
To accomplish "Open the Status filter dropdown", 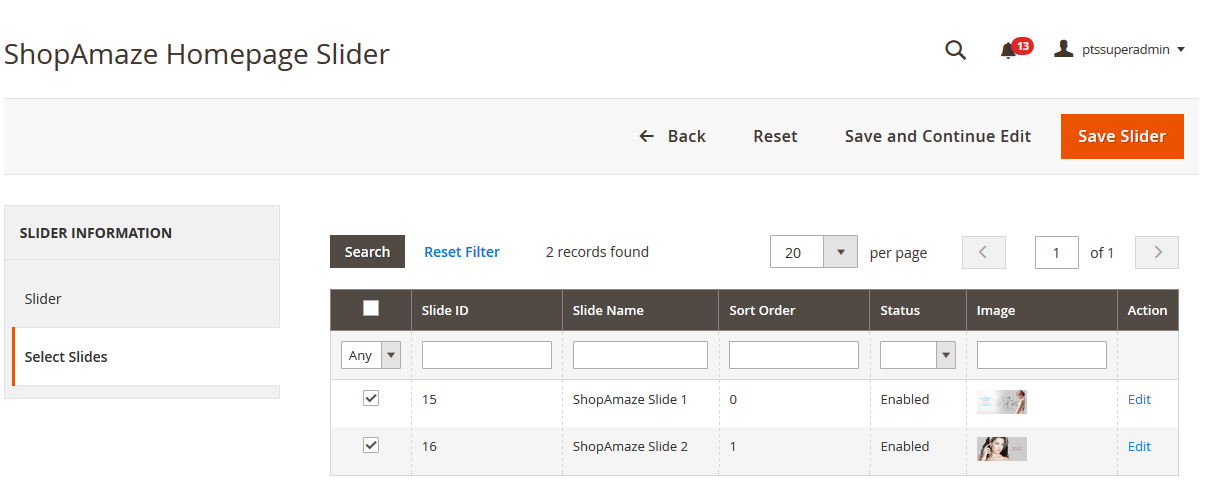I will click(918, 355).
